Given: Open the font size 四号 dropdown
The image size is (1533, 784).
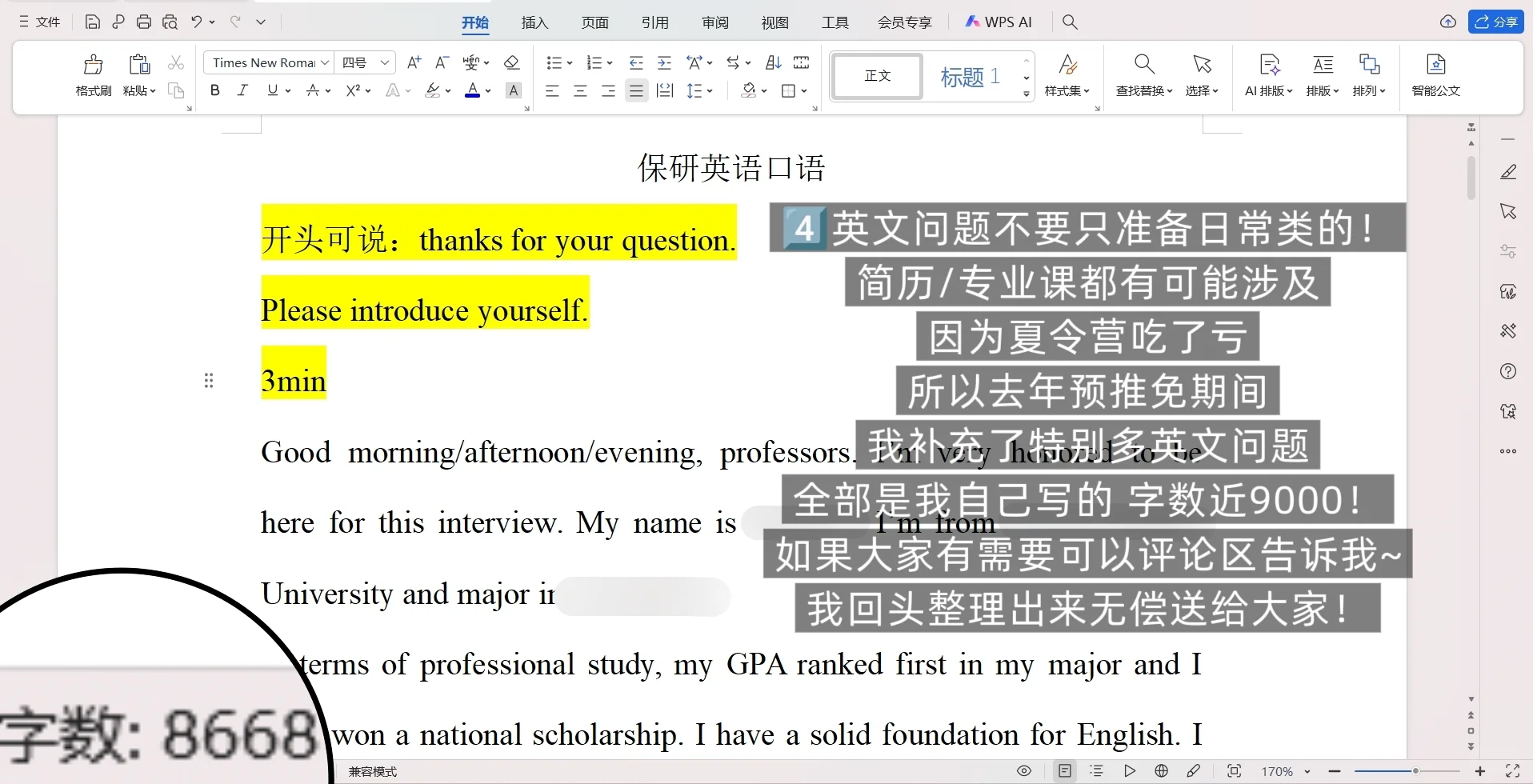Looking at the screenshot, I should 385,62.
